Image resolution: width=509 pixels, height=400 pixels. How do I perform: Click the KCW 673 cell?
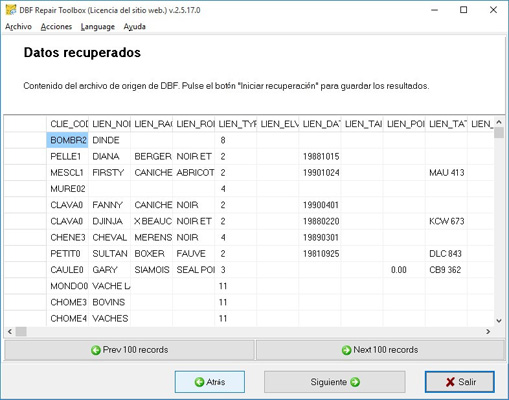tap(446, 221)
